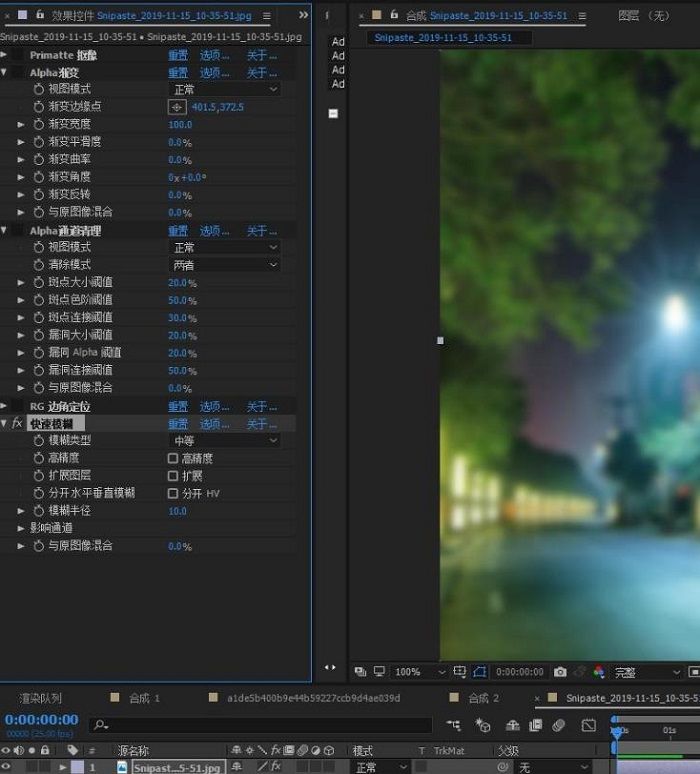Click the snapshot camera icon in viewer
This screenshot has width=700, height=774.
560,672
